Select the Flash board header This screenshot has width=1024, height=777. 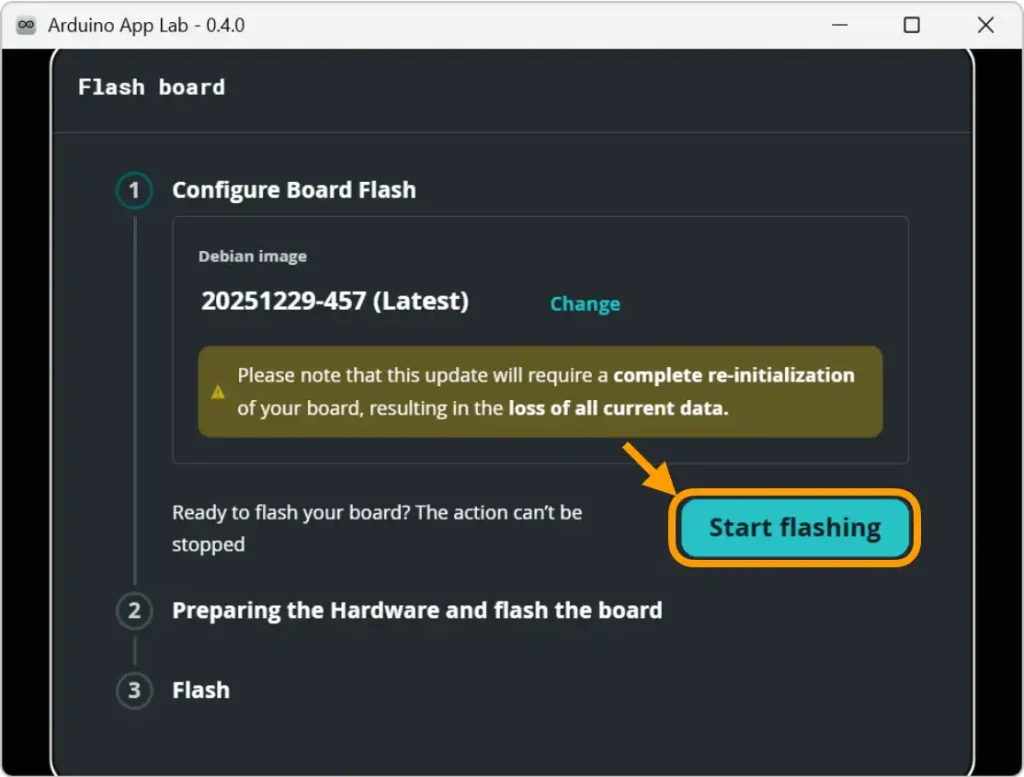(x=150, y=87)
